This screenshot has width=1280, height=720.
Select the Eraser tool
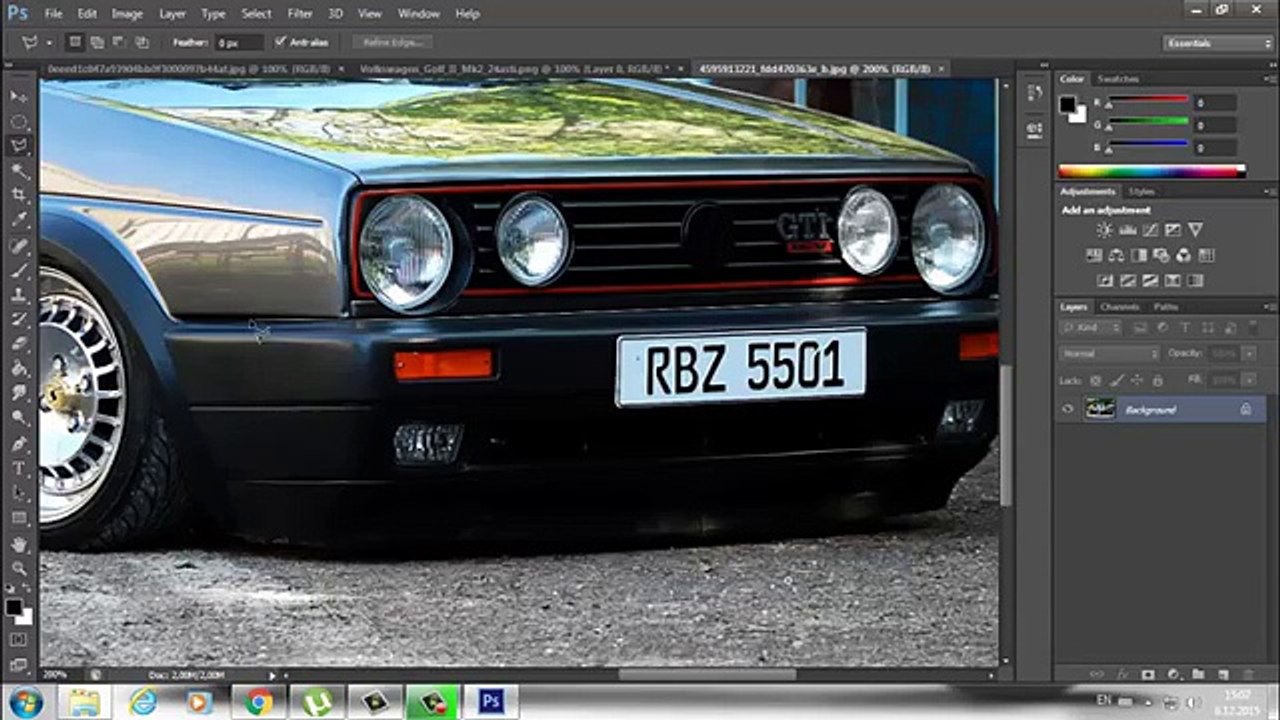pyautogui.click(x=19, y=345)
